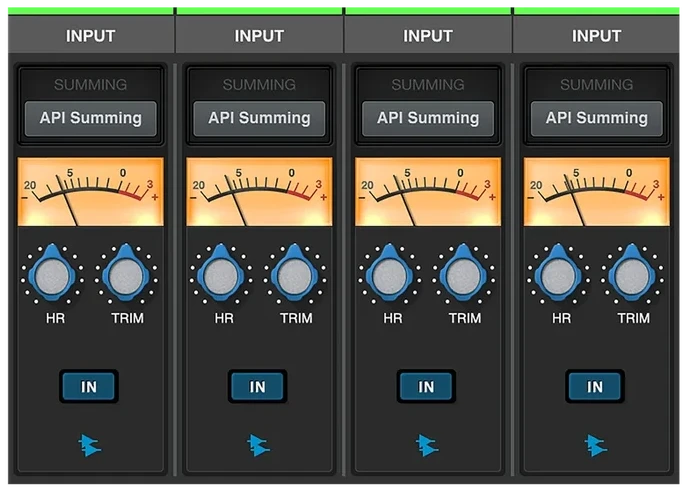This screenshot has width=687, height=492.
Task: Click the VU meter in fourth channel
Action: pos(597,192)
